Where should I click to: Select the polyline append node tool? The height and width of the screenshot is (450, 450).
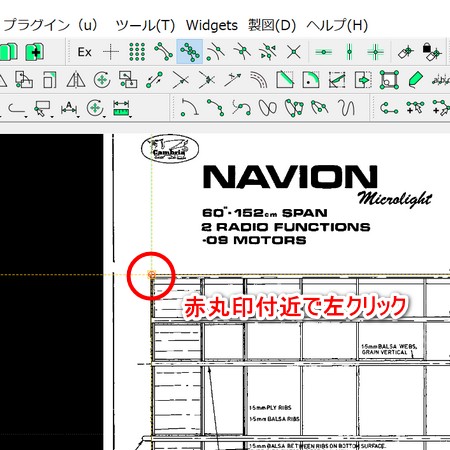pyautogui.click(x=441, y=108)
